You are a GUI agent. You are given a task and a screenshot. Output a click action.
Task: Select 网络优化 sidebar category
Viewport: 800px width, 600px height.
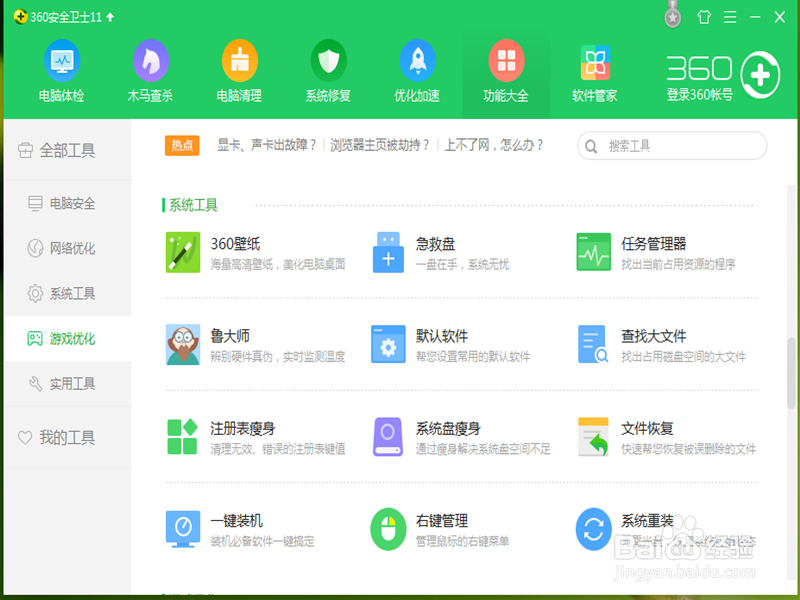pyautogui.click(x=67, y=248)
